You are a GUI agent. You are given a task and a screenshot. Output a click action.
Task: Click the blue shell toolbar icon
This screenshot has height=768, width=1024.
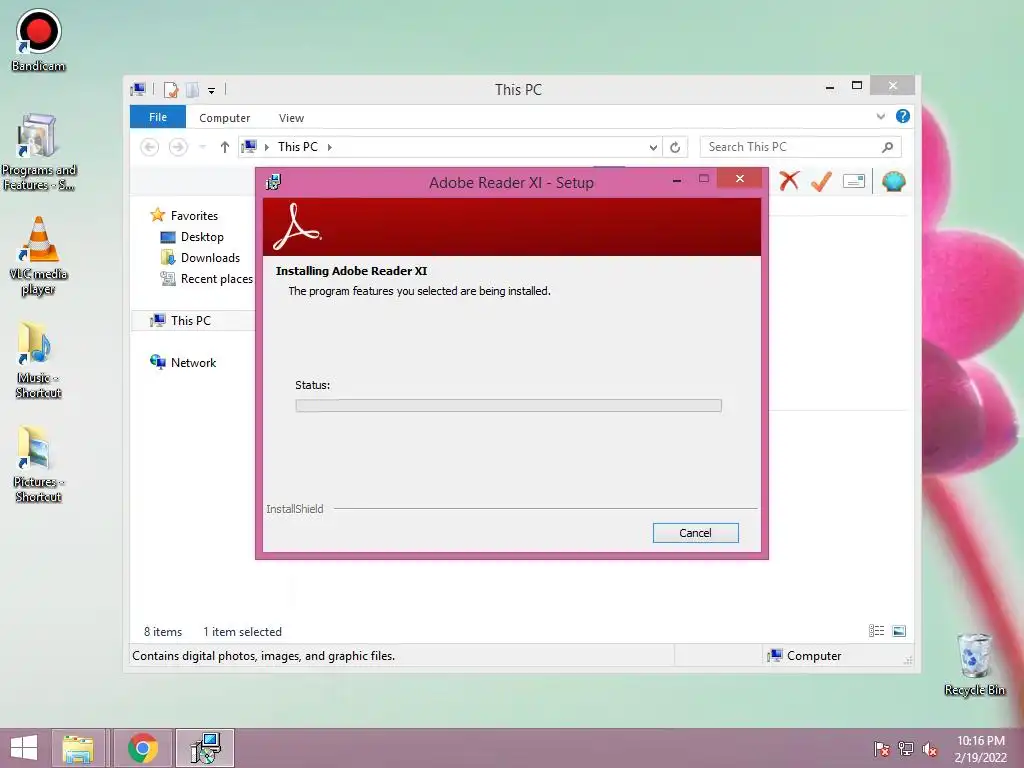(893, 181)
